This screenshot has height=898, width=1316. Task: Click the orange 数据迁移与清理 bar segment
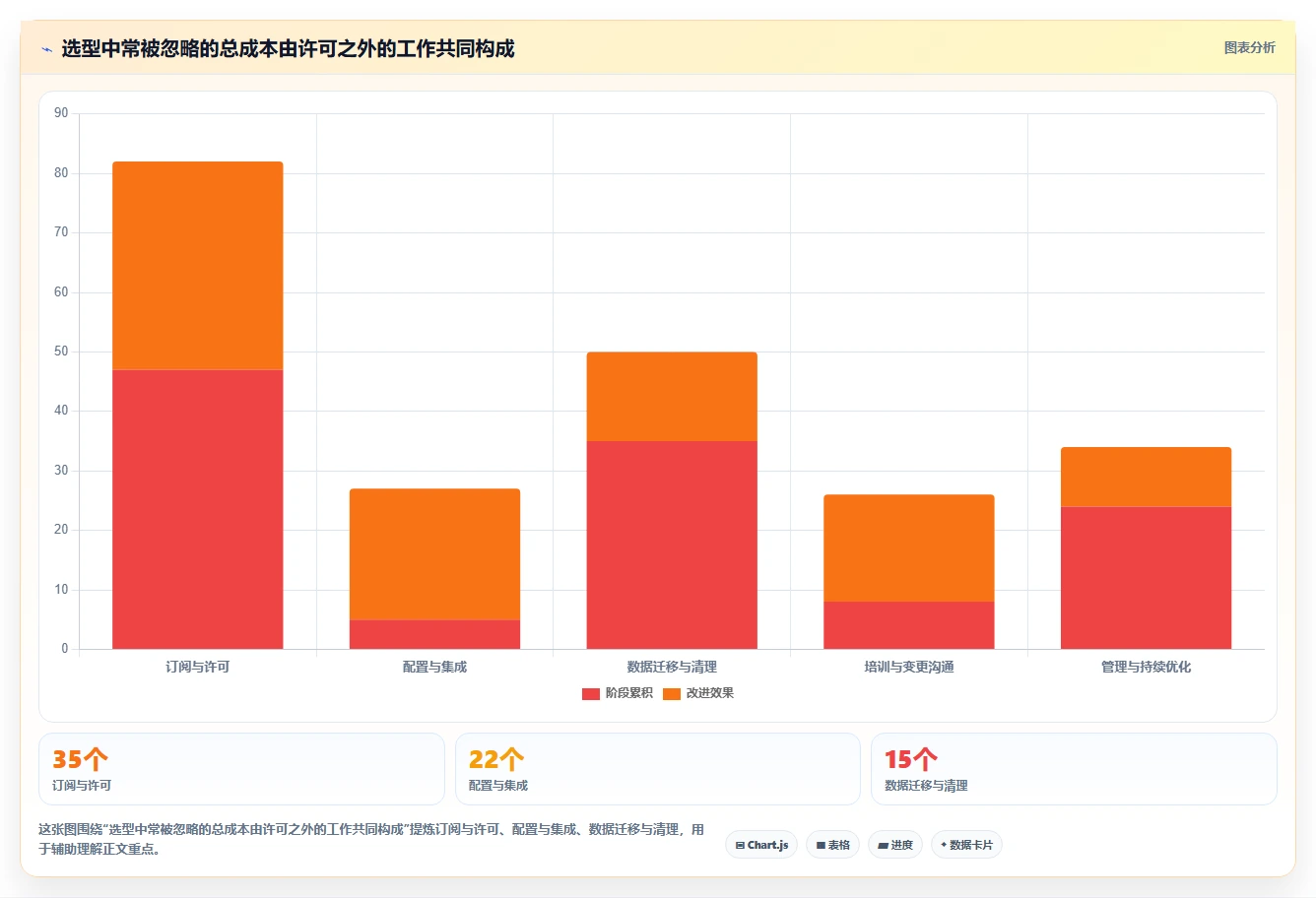(x=672, y=397)
